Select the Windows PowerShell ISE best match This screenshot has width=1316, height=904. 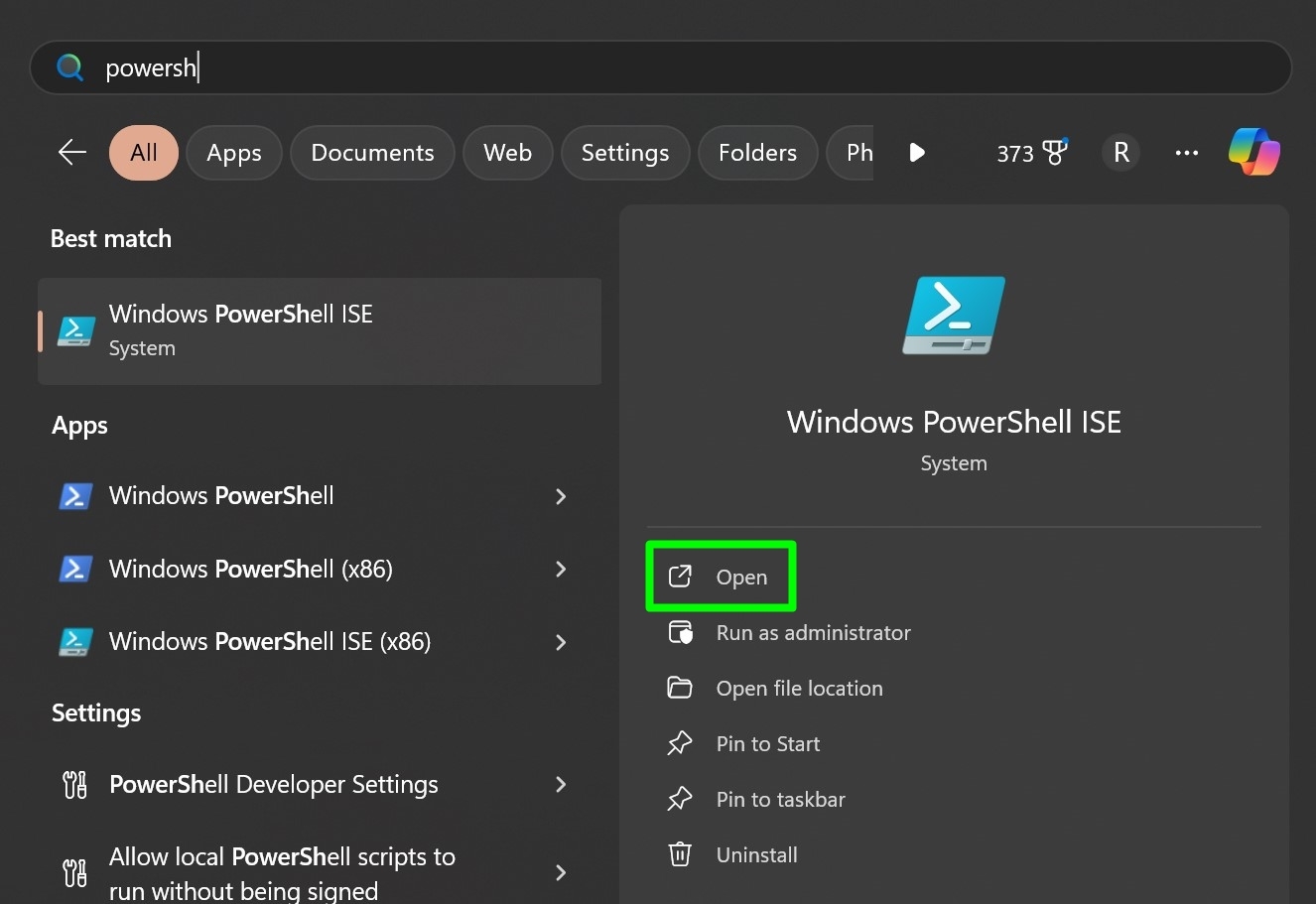(320, 330)
